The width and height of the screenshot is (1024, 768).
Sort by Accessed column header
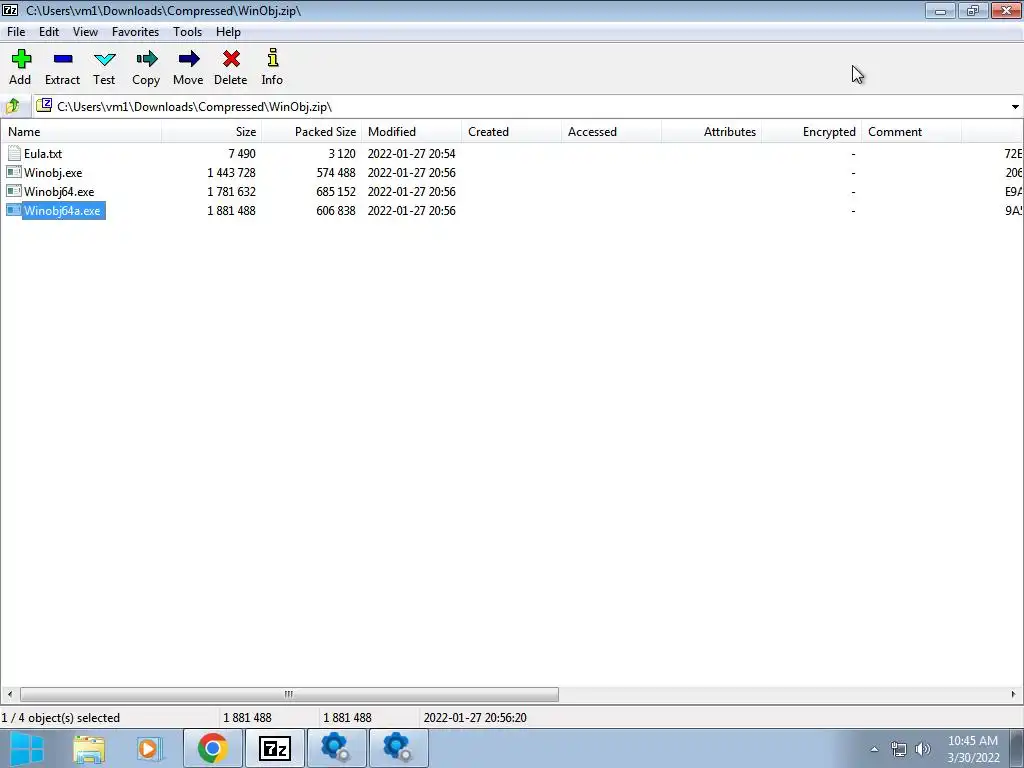click(611, 131)
